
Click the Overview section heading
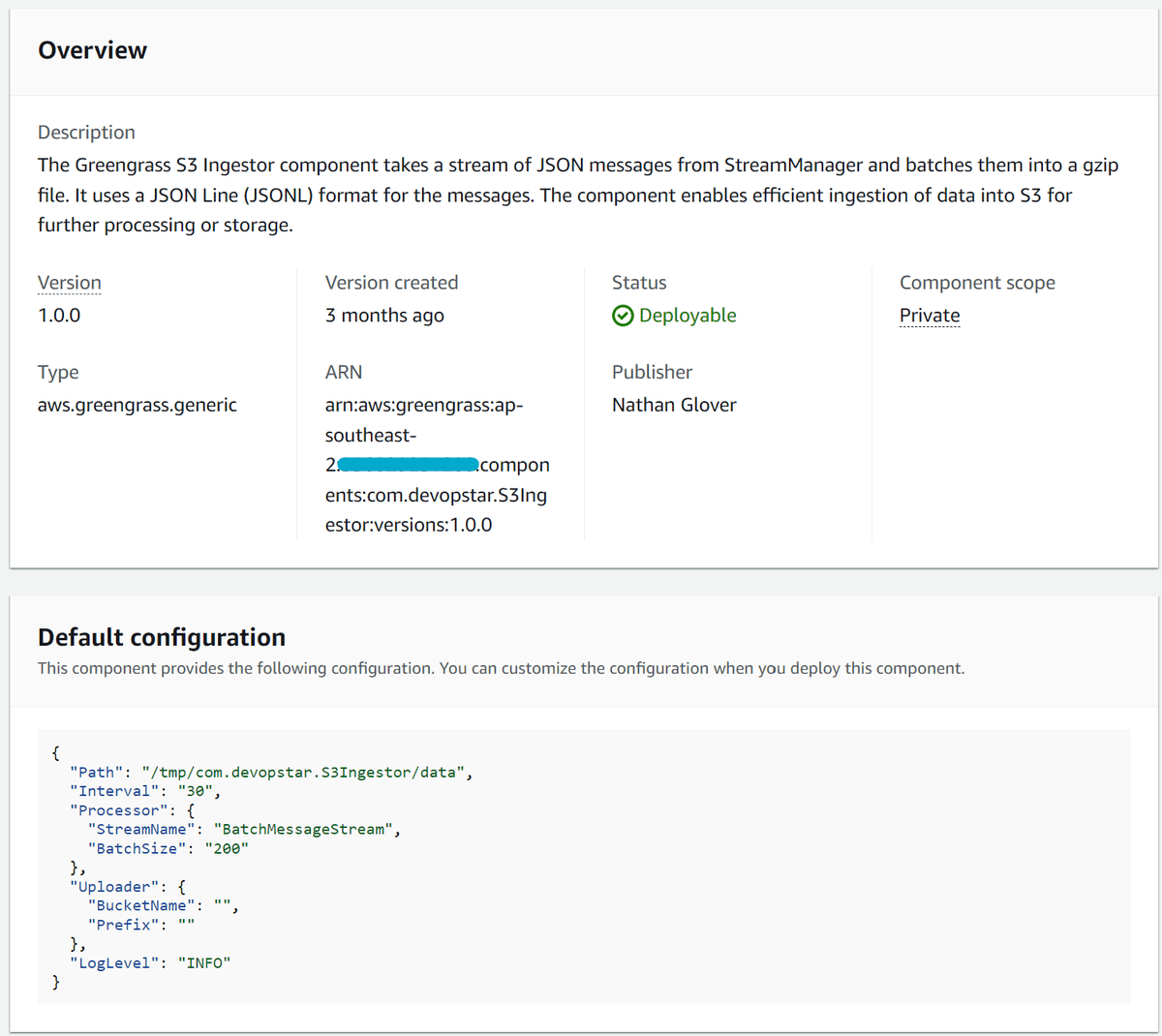[x=92, y=49]
